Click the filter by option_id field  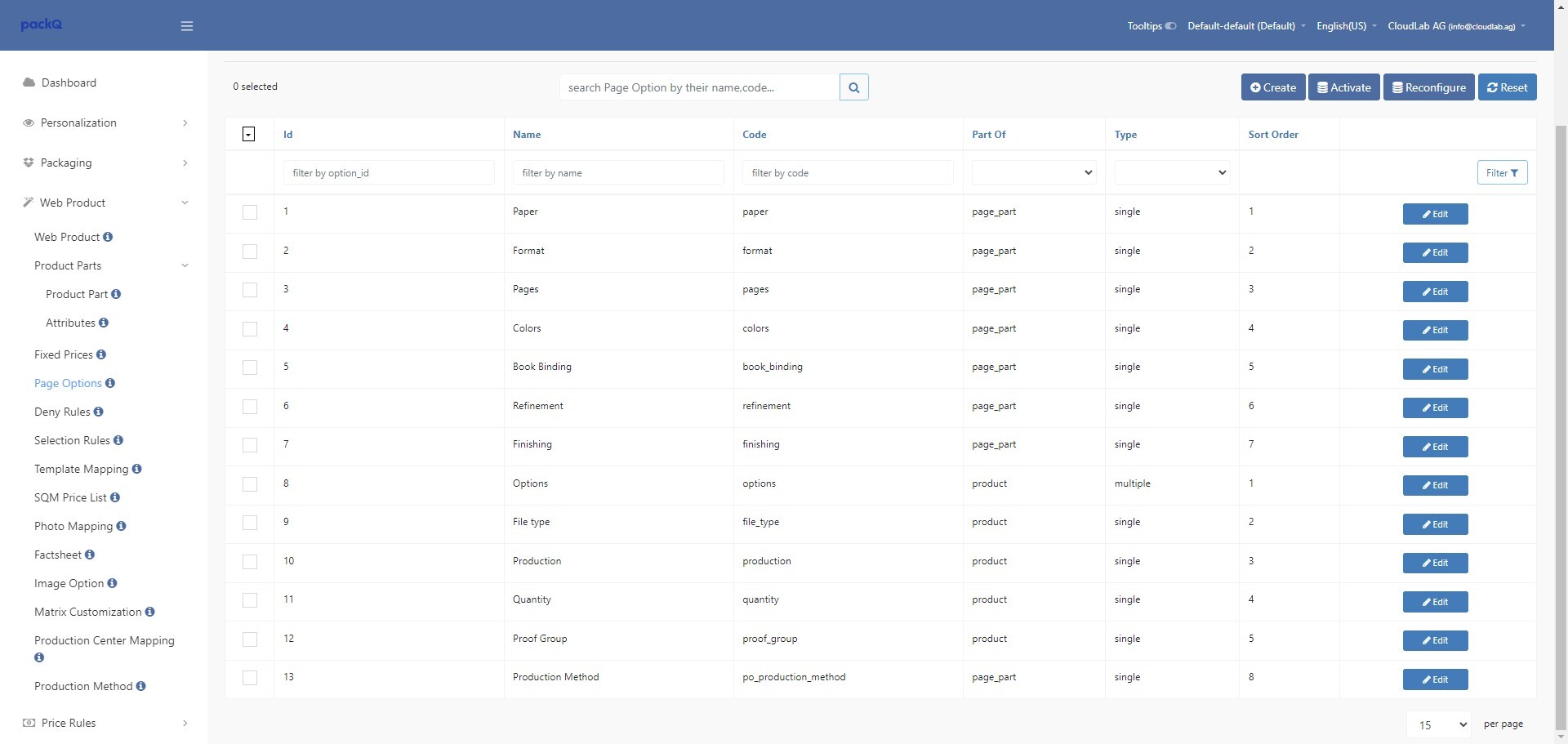pos(389,172)
